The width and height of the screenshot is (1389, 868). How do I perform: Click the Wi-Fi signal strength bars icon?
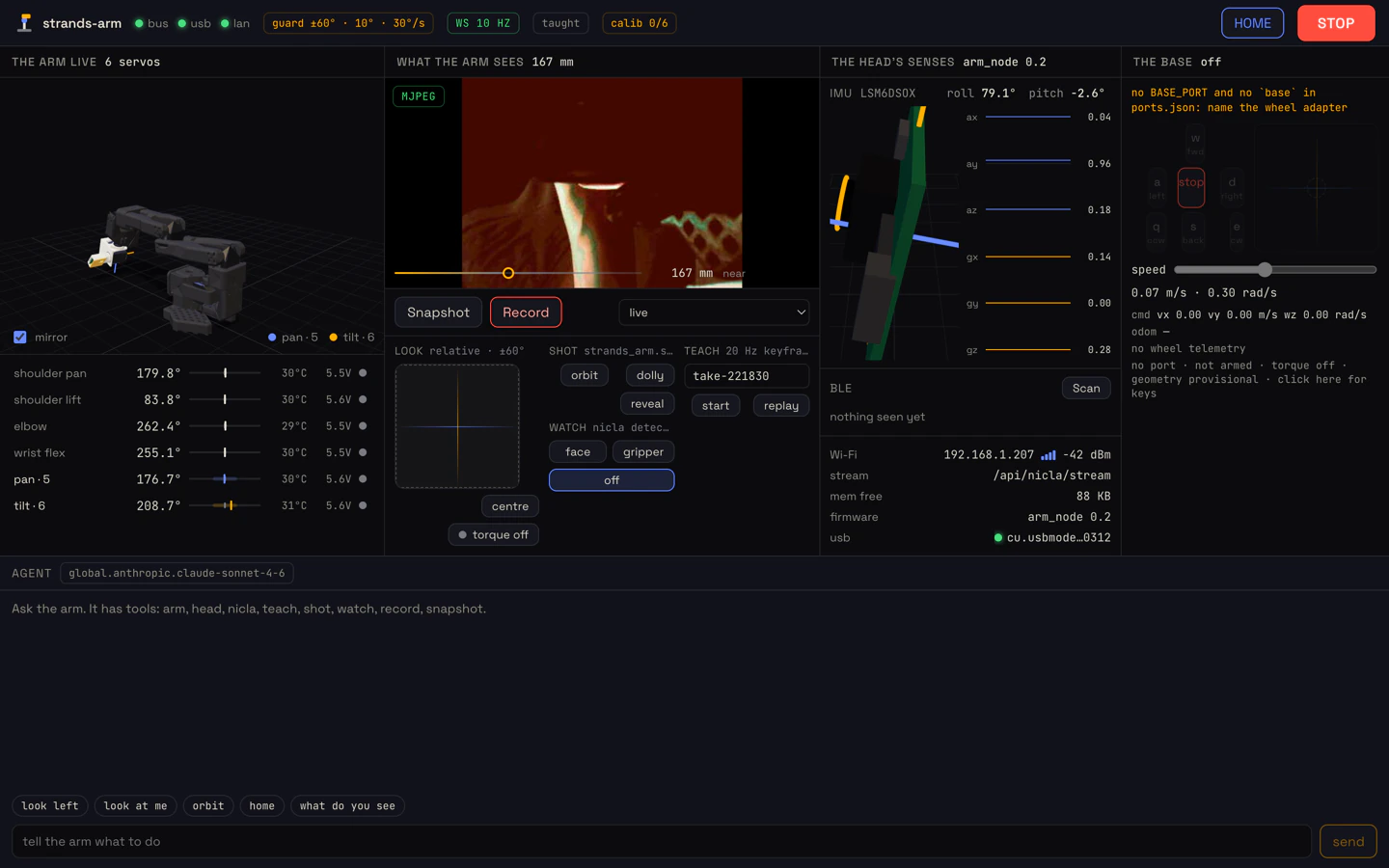[1049, 455]
